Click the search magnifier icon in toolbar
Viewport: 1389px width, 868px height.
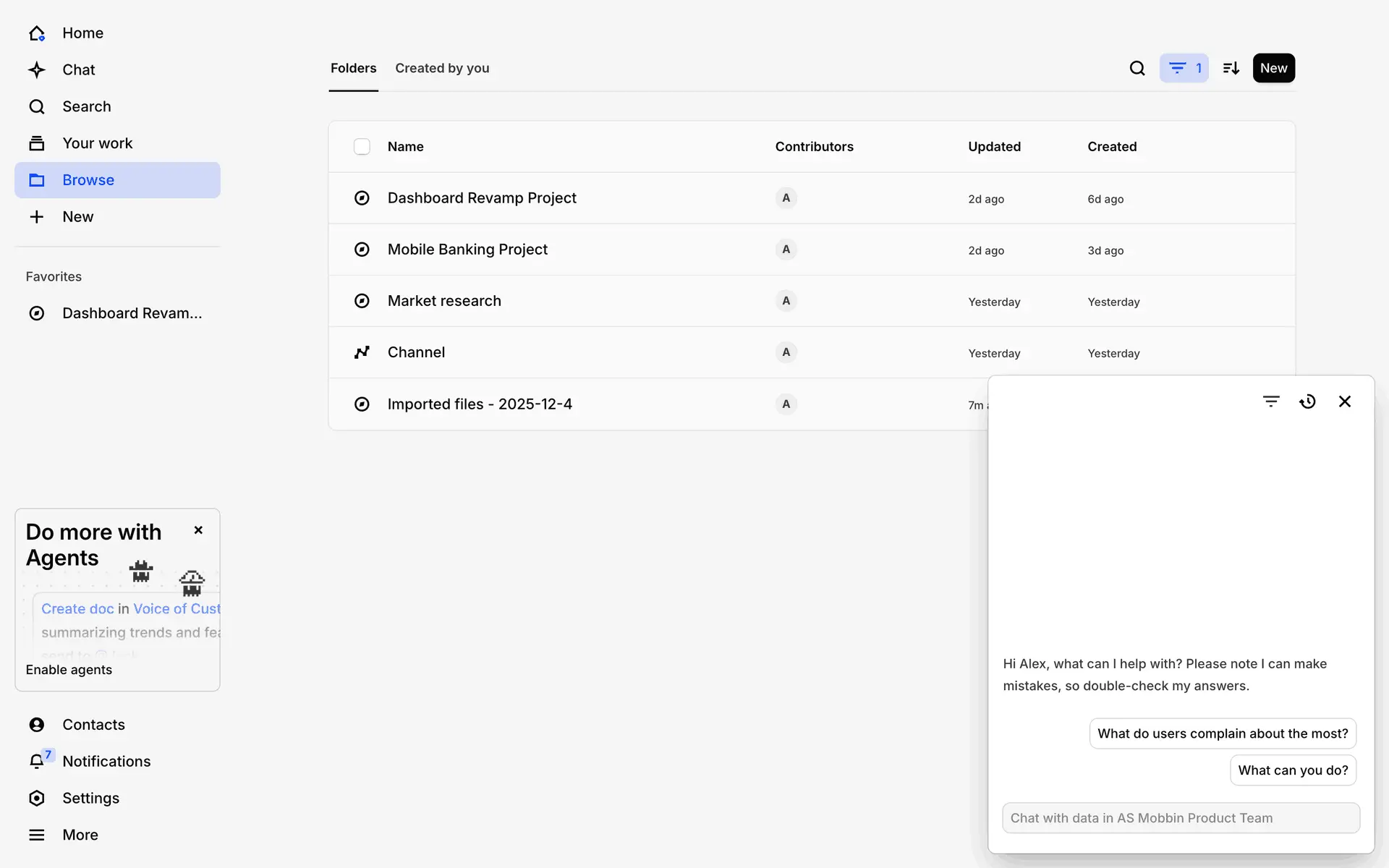[1137, 68]
